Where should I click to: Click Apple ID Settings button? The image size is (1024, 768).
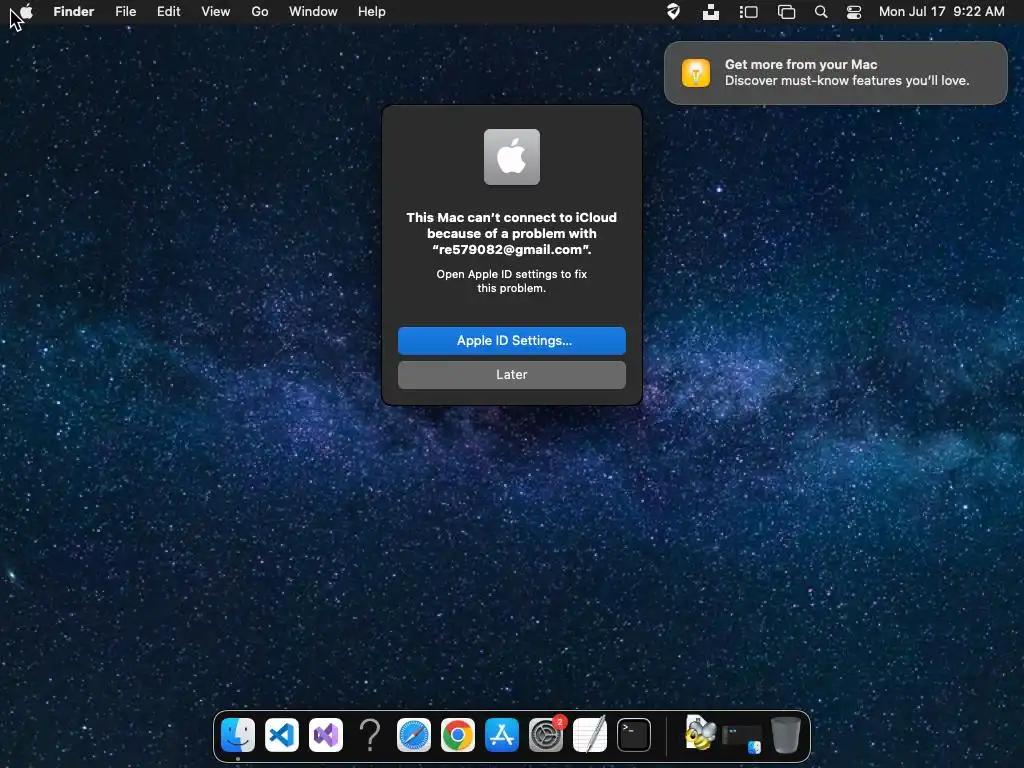(511, 340)
